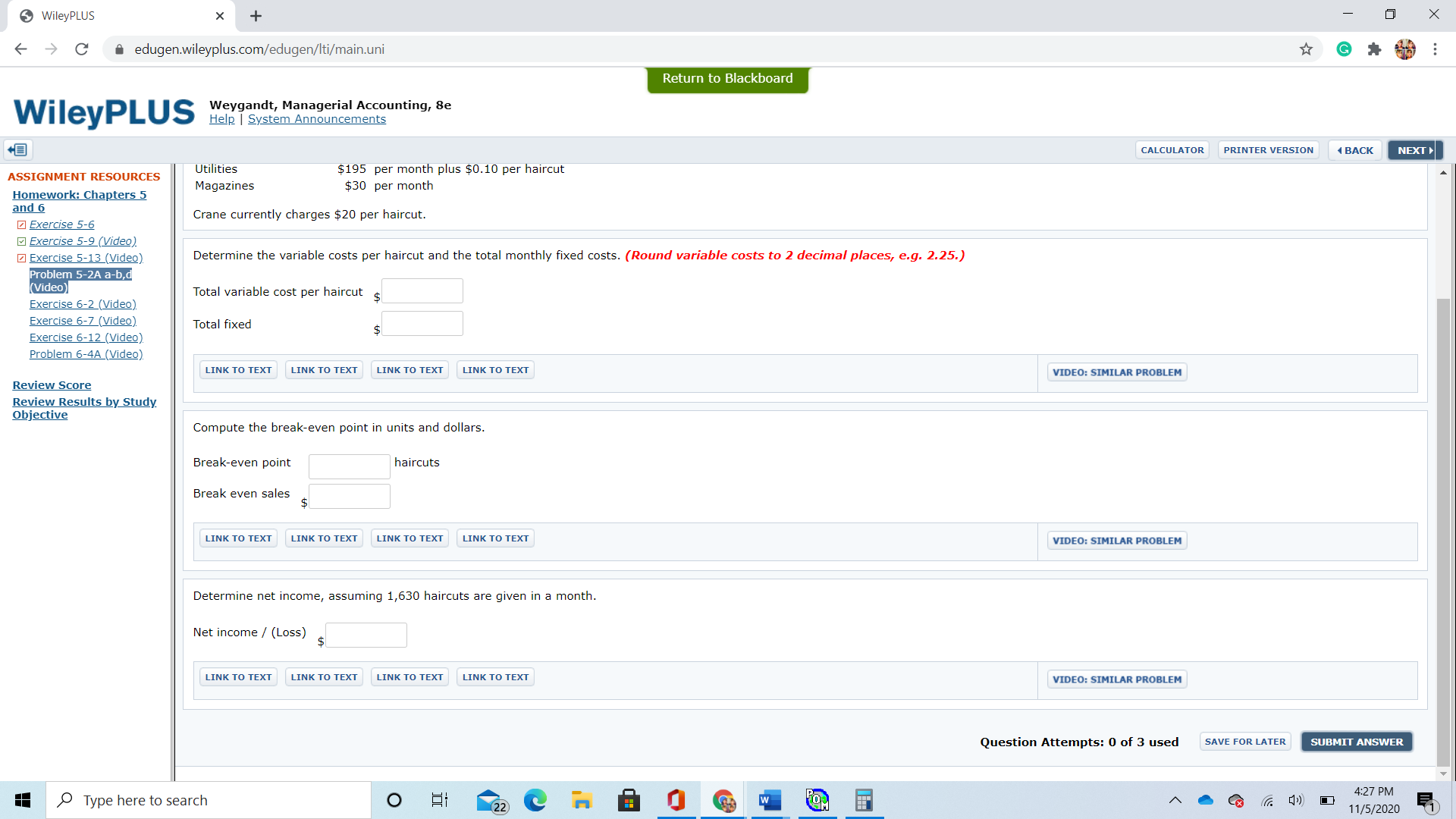The height and width of the screenshot is (819, 1456).
Task: Click the Exercise 5-9 checkbox
Action: coord(22,242)
